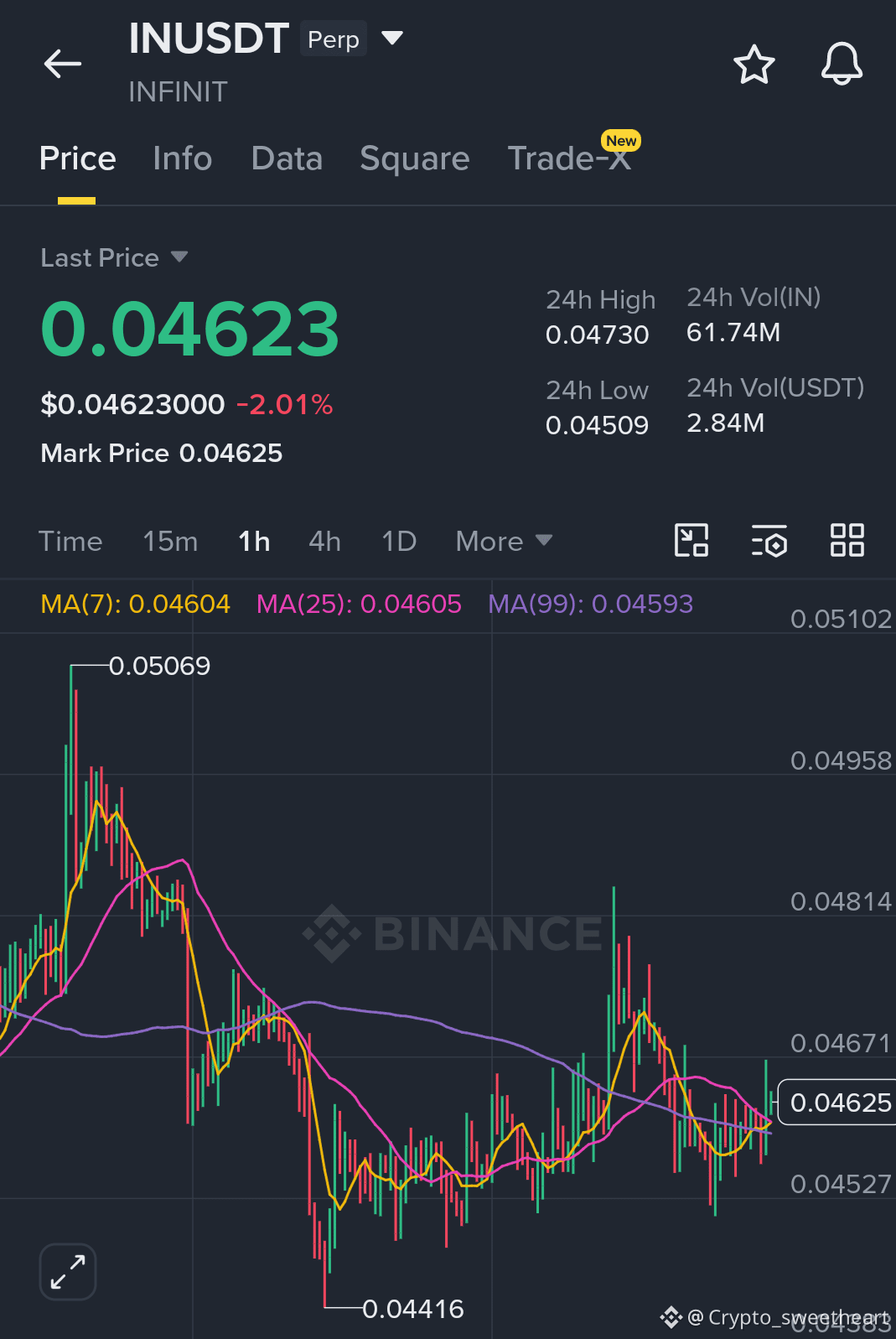Screen dimensions: 896x1339
Task: Open the multi-chart grid layout icon
Action: (847, 540)
